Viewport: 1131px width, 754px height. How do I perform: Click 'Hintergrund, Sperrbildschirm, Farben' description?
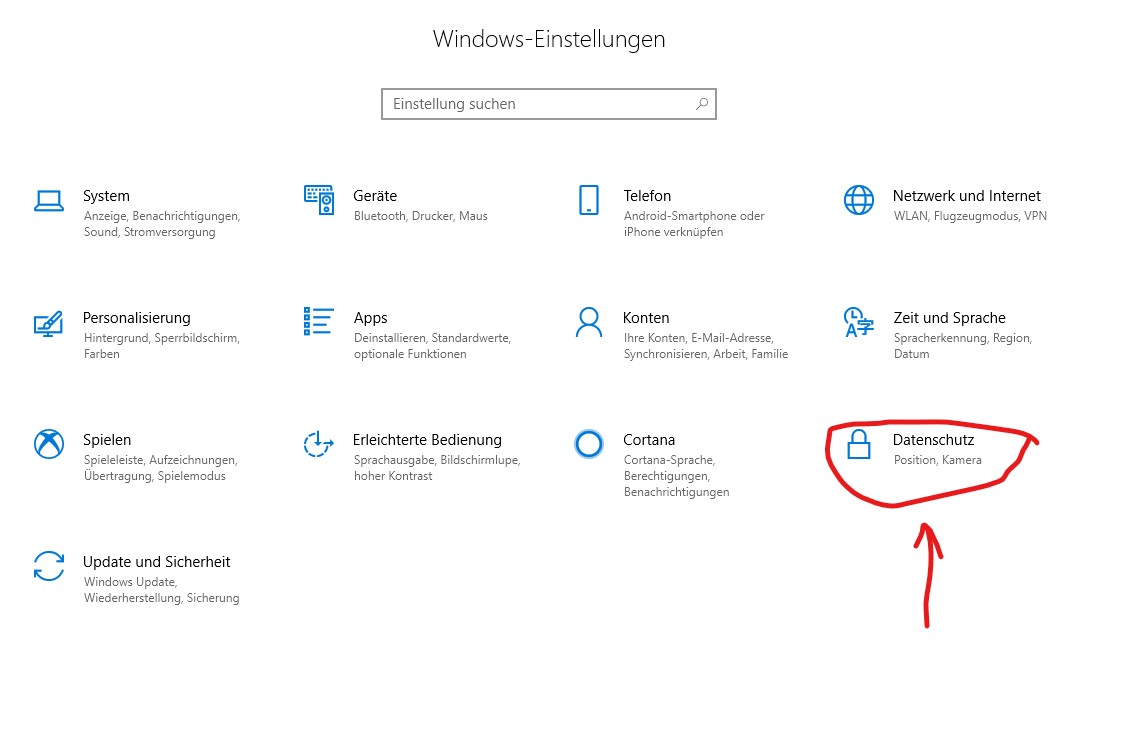pos(162,346)
